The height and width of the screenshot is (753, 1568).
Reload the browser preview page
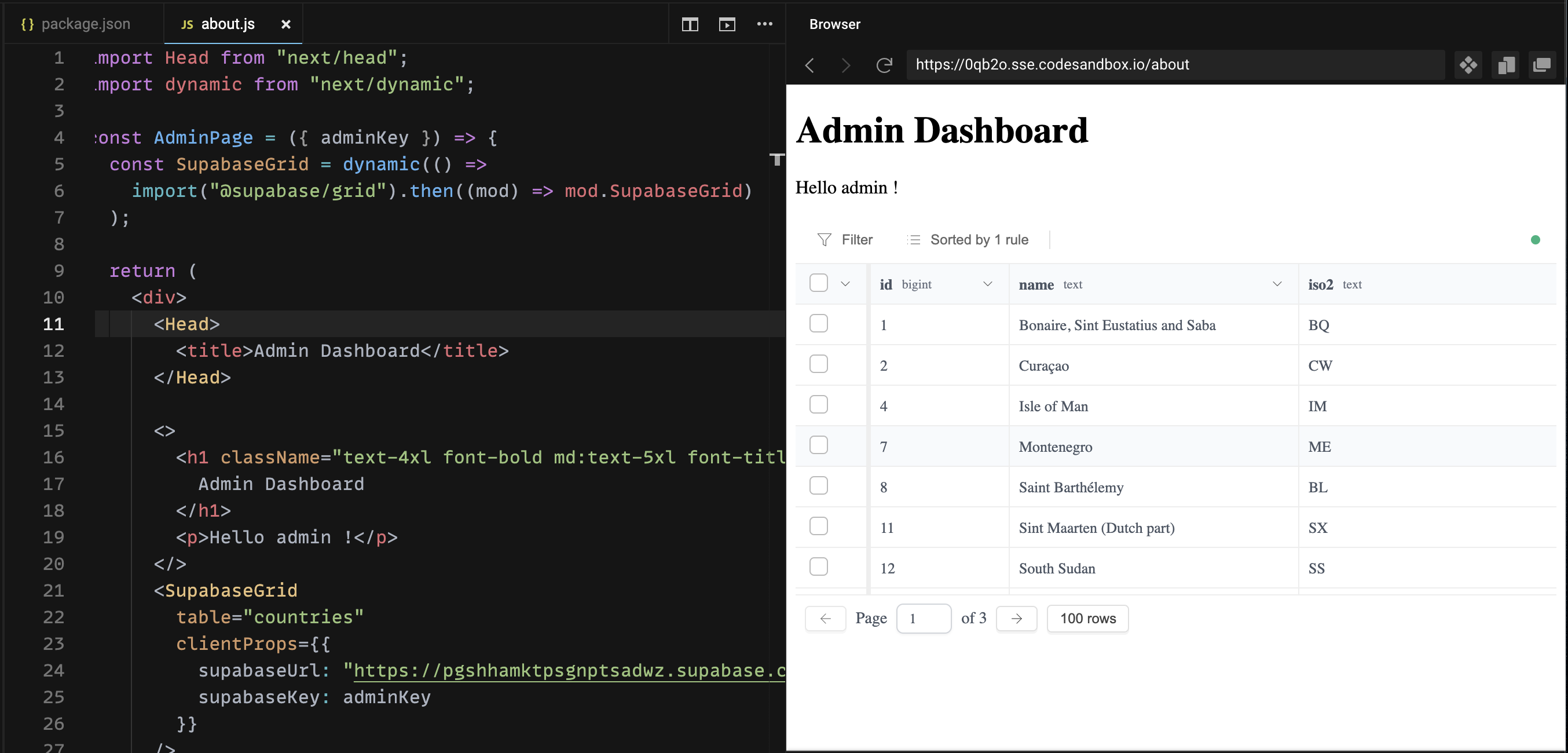coord(884,64)
